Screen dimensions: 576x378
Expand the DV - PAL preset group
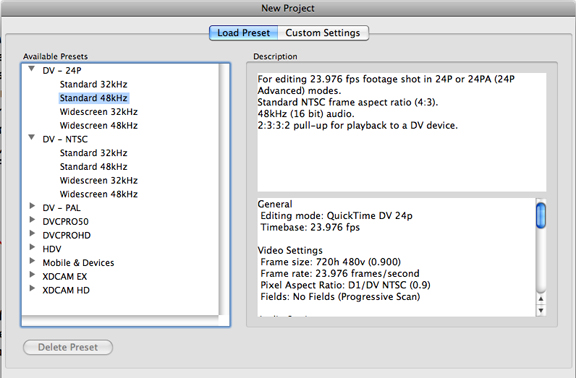(32, 206)
